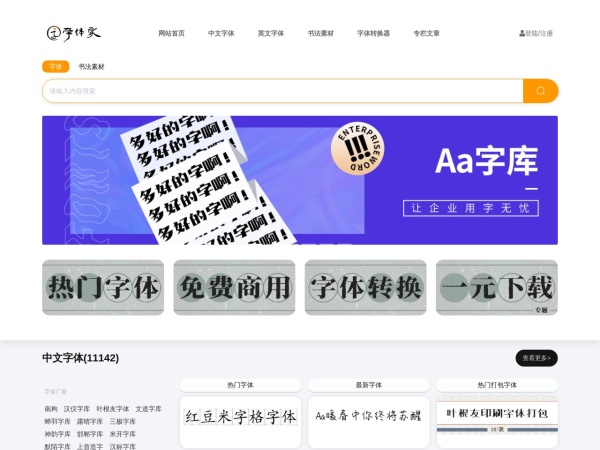Select the 最新字体 tab
The height and width of the screenshot is (450, 600).
tap(369, 385)
